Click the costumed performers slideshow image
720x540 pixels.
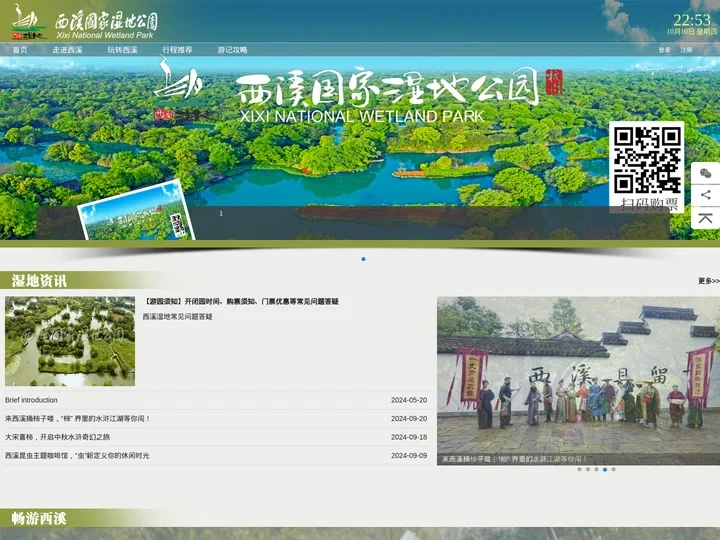tap(578, 381)
